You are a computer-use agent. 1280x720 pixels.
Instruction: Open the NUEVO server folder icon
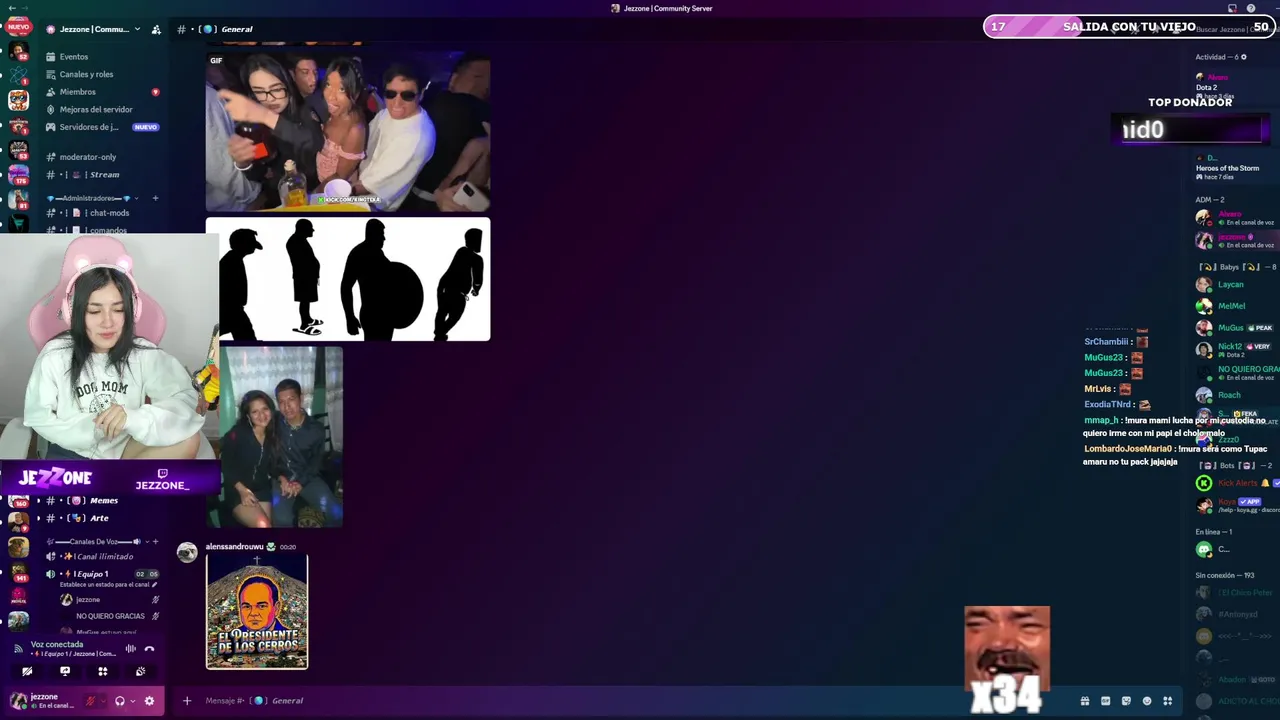[x=18, y=27]
